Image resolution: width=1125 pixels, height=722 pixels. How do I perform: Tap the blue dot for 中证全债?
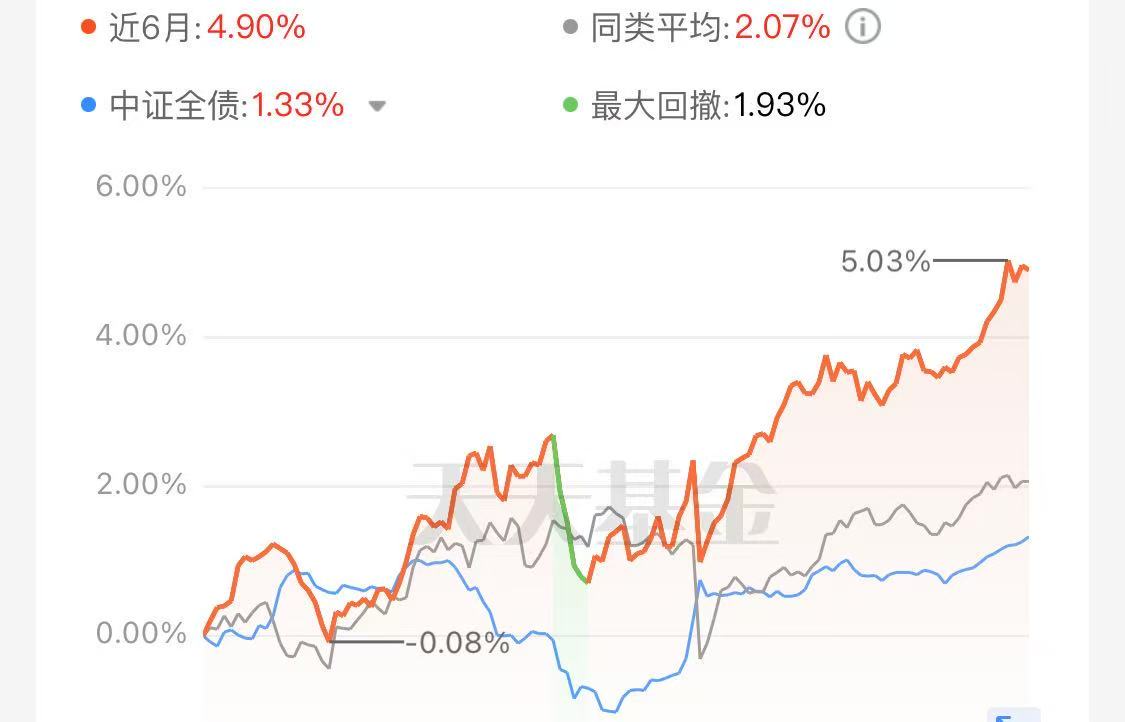[88, 105]
